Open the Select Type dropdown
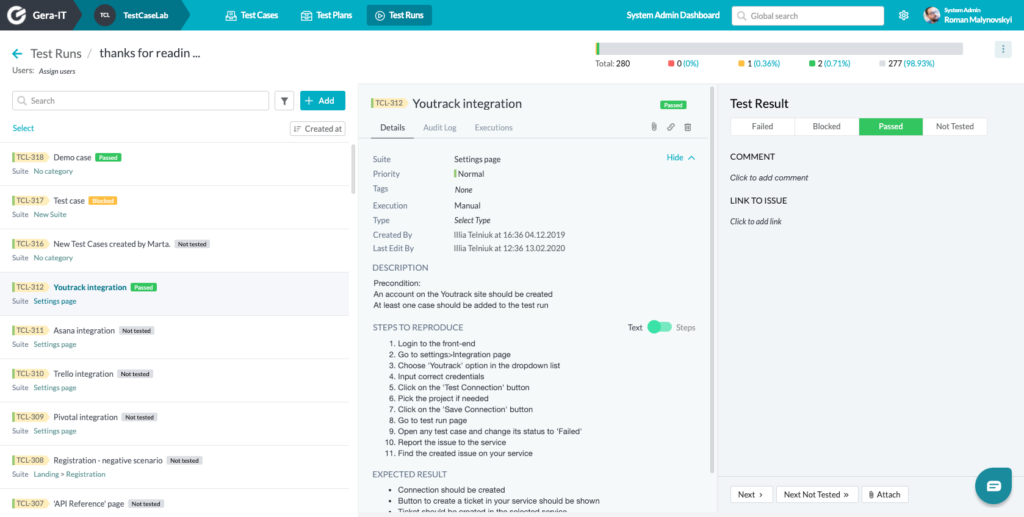The width and height of the screenshot is (1024, 517). point(472,220)
